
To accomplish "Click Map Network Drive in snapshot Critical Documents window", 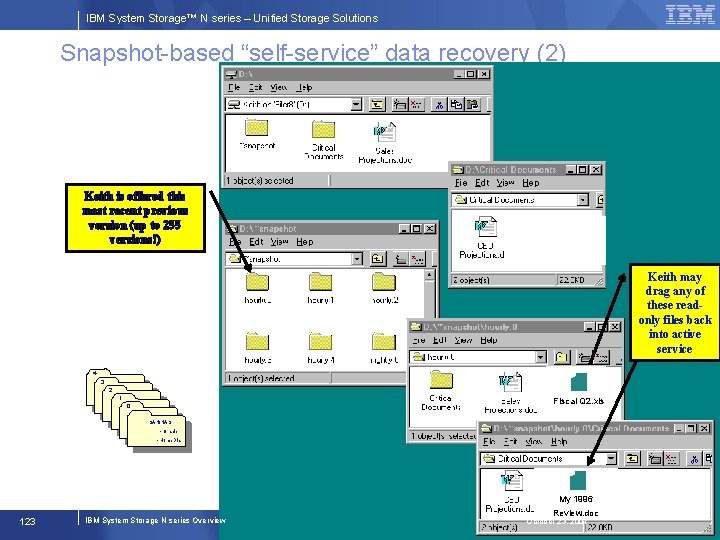I will click(655, 458).
